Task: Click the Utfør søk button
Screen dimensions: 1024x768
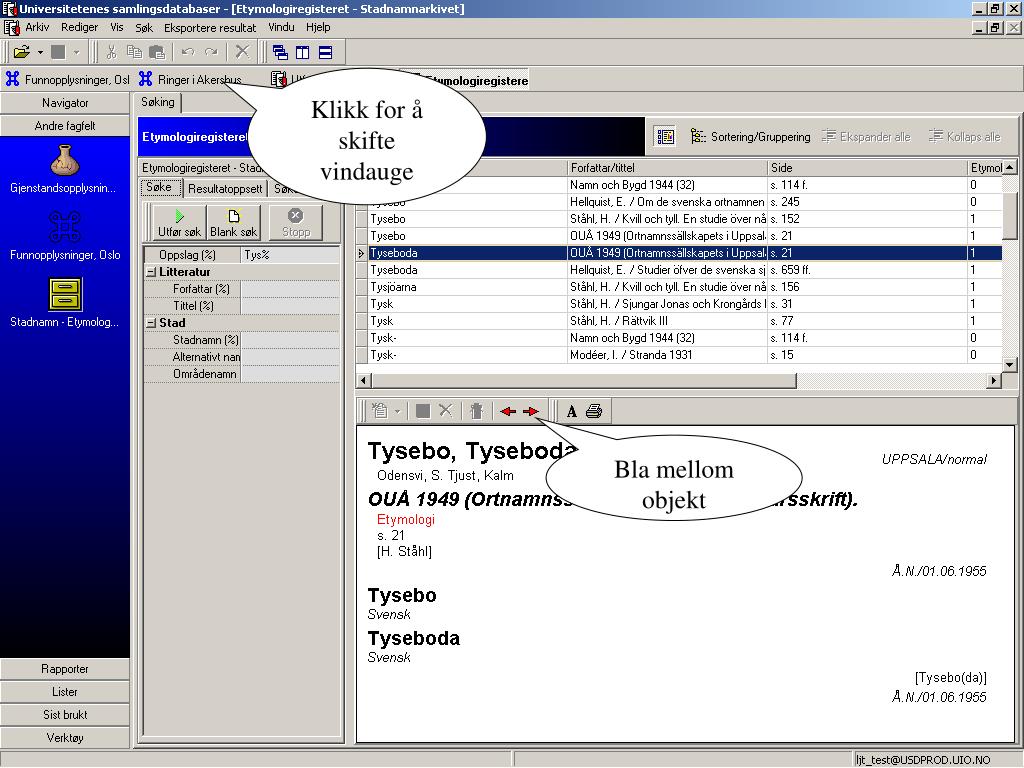Action: pos(180,223)
